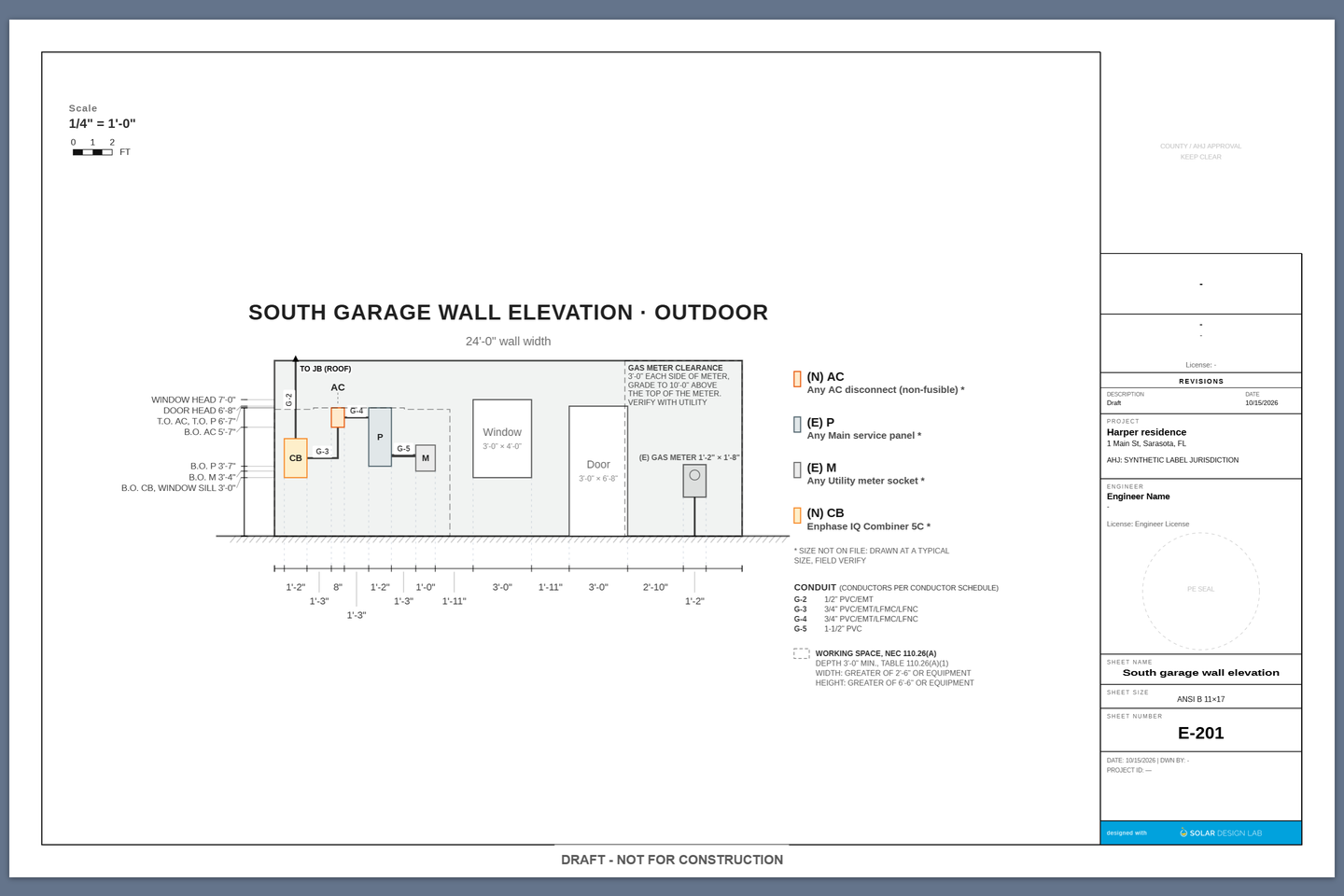1344x896 pixels.
Task: Click the title 'SOUTH GARAGE WALL ELEVATION · OUTDOOR'
Action: pos(509,313)
